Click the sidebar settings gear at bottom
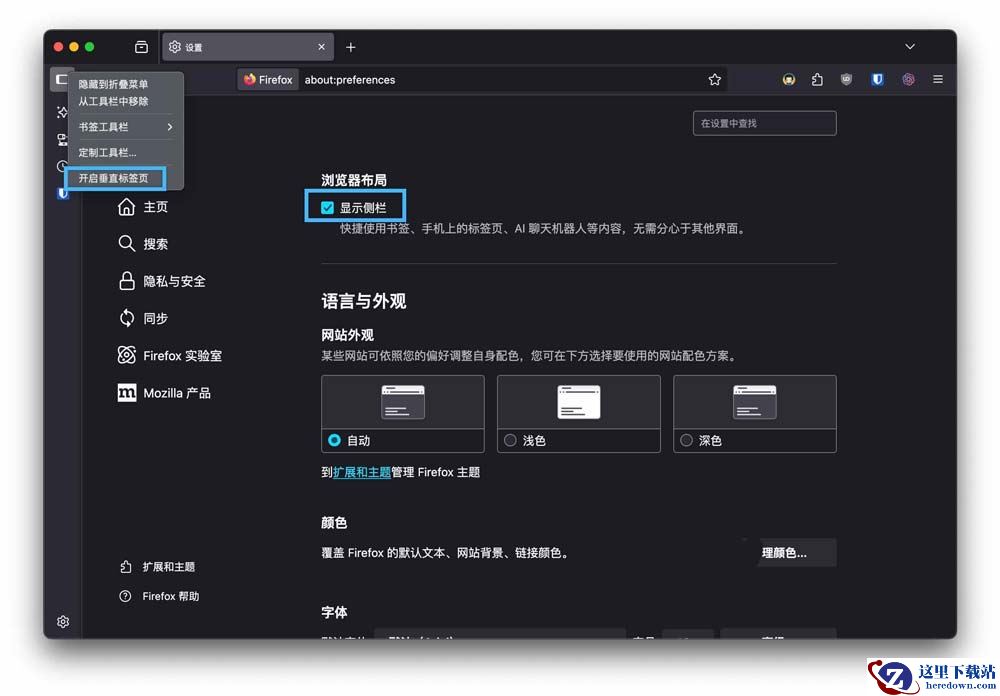This screenshot has height=696, width=1000. 62,621
